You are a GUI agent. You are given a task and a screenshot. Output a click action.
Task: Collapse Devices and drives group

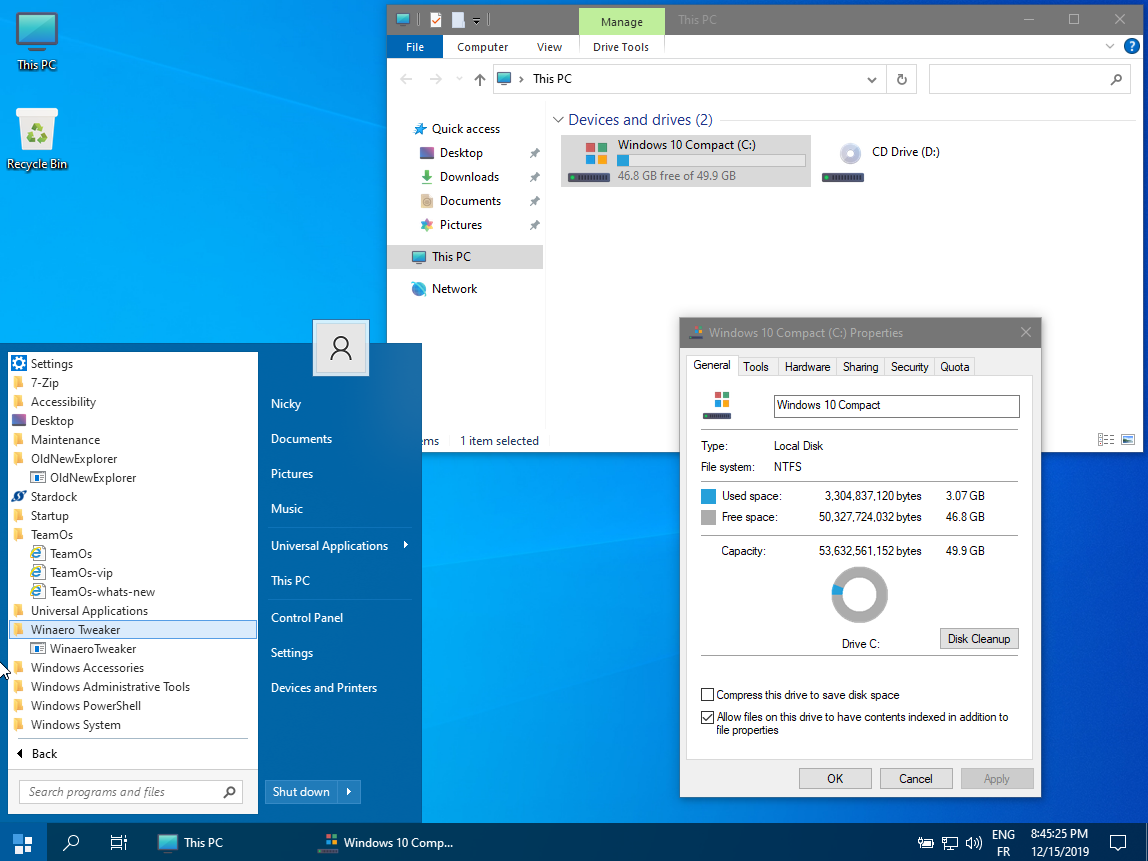tap(558, 119)
